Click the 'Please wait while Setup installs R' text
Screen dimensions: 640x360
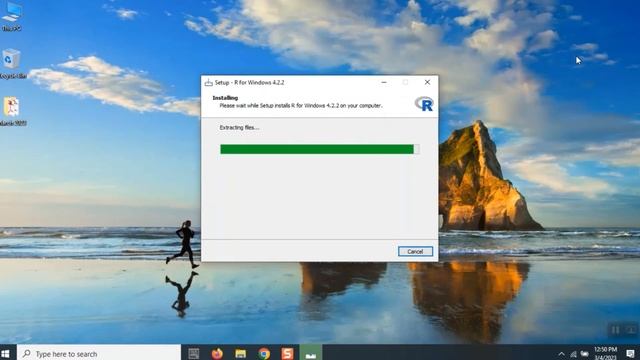pos(301,106)
